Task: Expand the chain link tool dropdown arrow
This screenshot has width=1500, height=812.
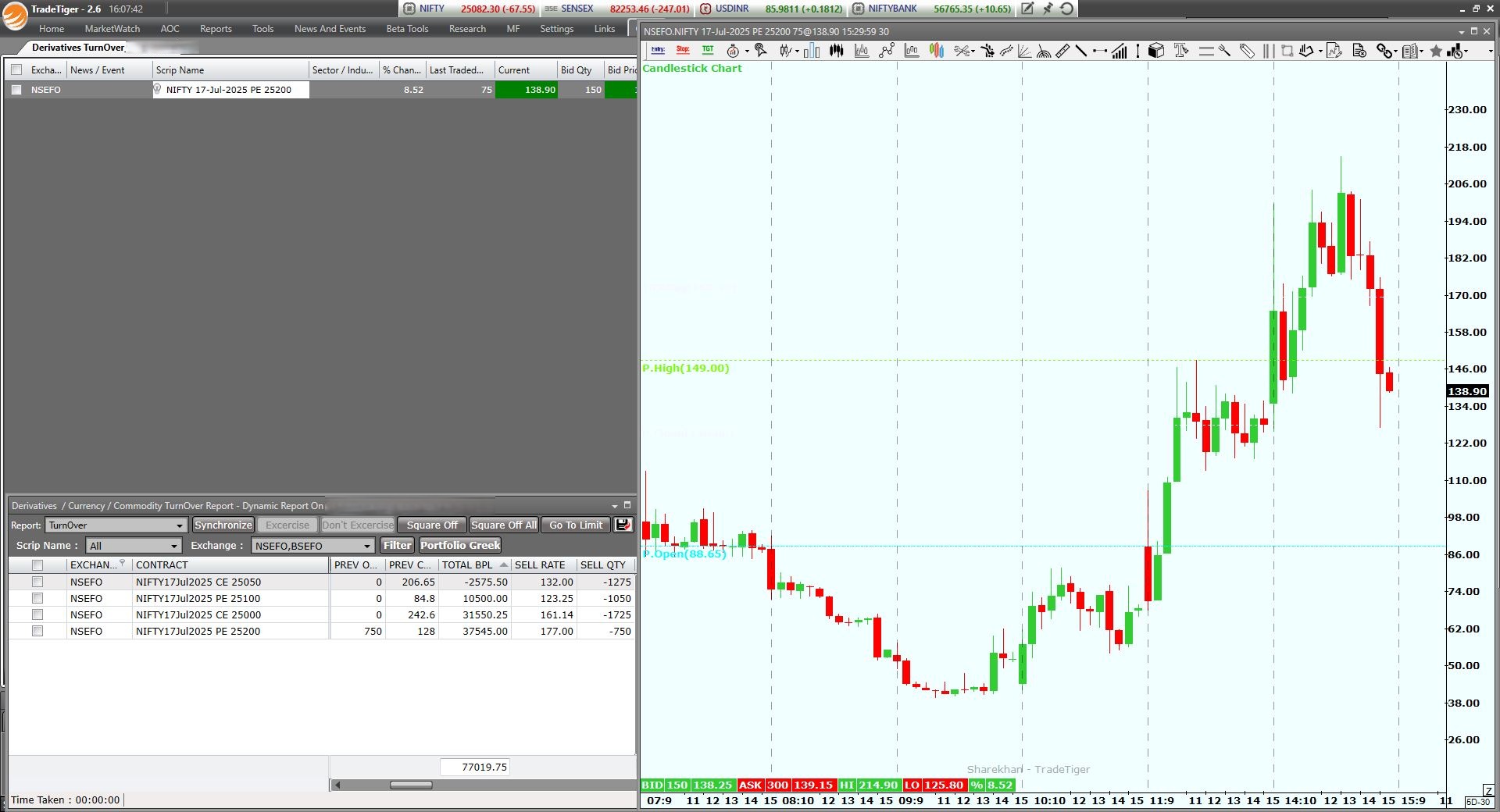Action: click(x=1395, y=52)
